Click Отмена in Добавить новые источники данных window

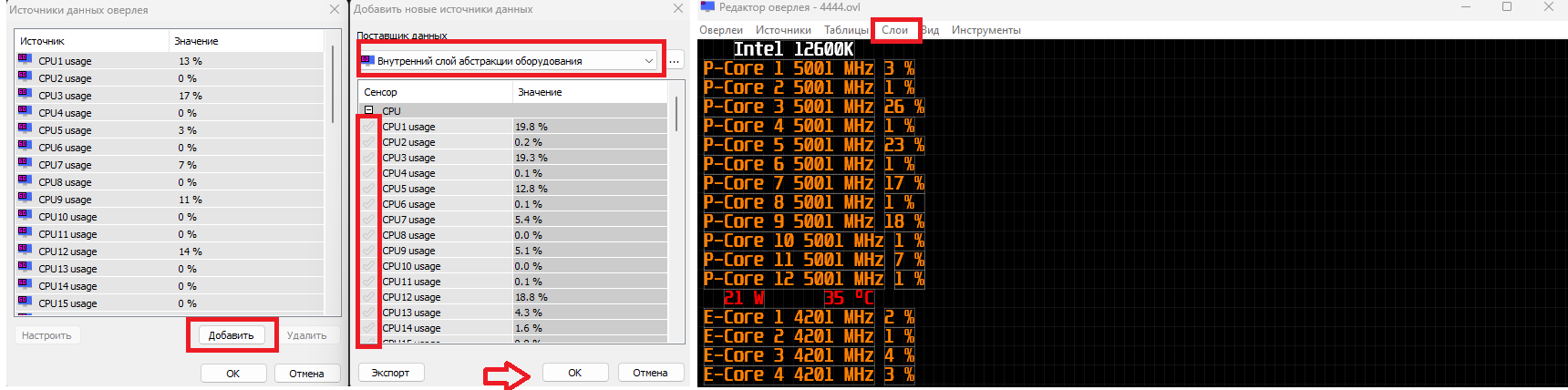coord(651,373)
